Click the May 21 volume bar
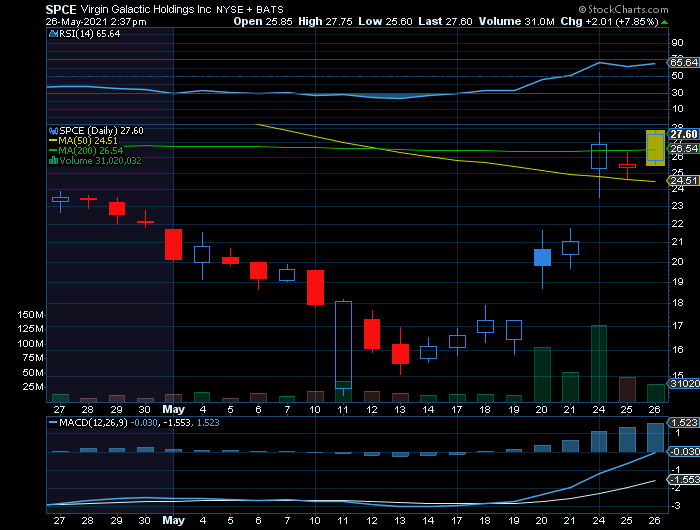700x530 pixels. [570, 387]
